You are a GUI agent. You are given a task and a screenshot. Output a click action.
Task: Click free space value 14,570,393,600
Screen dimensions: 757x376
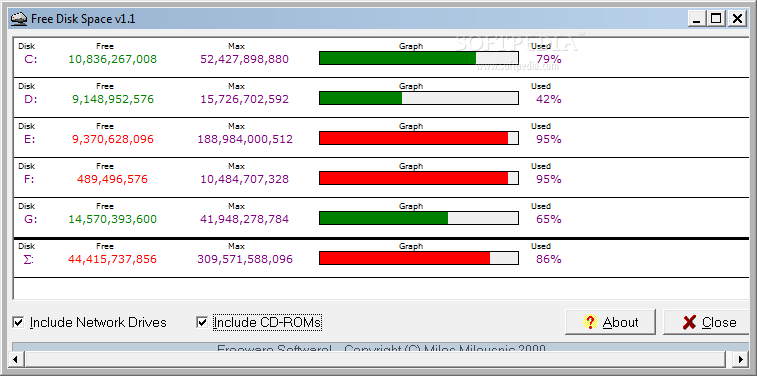(112, 220)
